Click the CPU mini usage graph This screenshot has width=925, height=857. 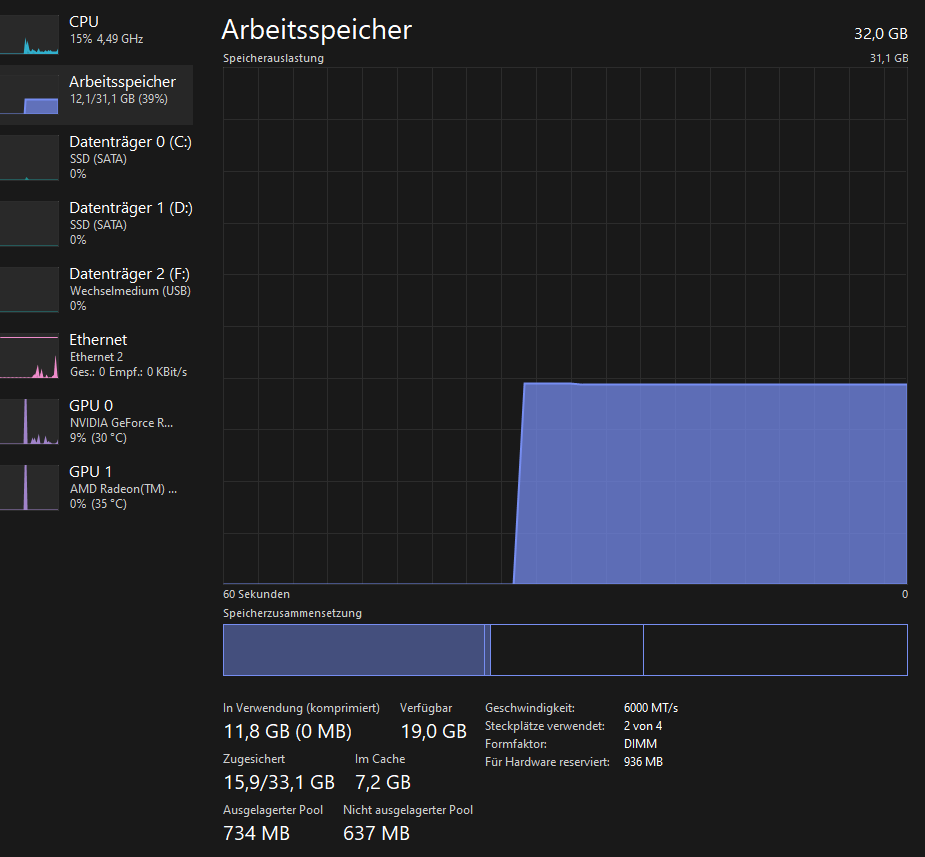tap(29, 35)
